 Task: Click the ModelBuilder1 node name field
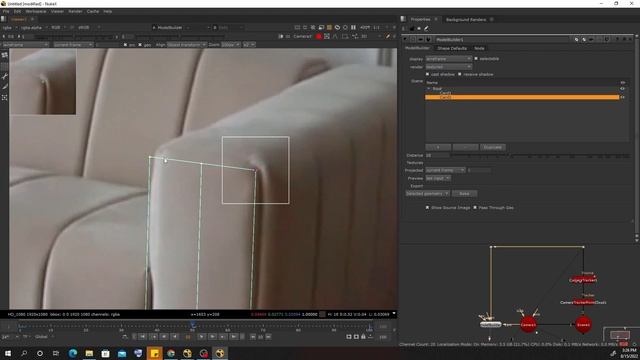point(503,40)
